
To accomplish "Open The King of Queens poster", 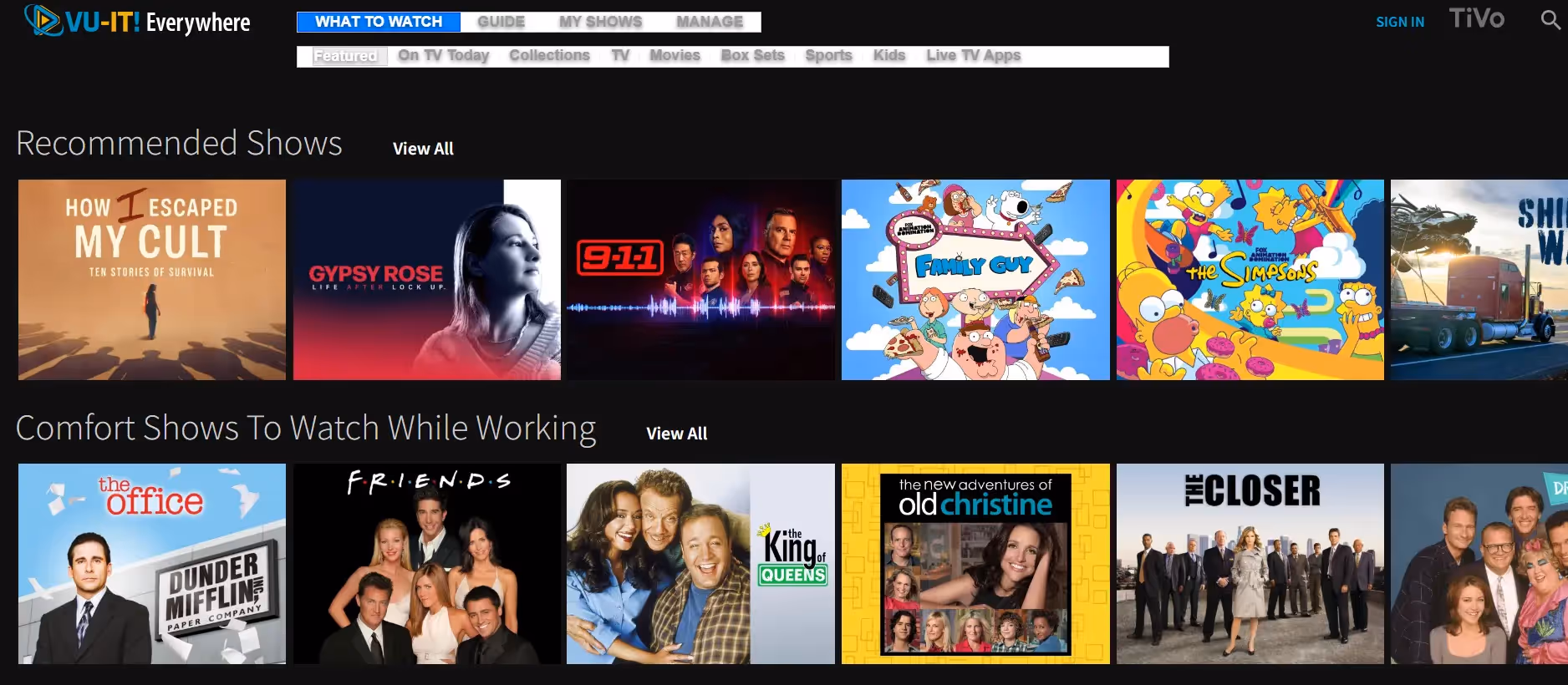I will (x=701, y=564).
